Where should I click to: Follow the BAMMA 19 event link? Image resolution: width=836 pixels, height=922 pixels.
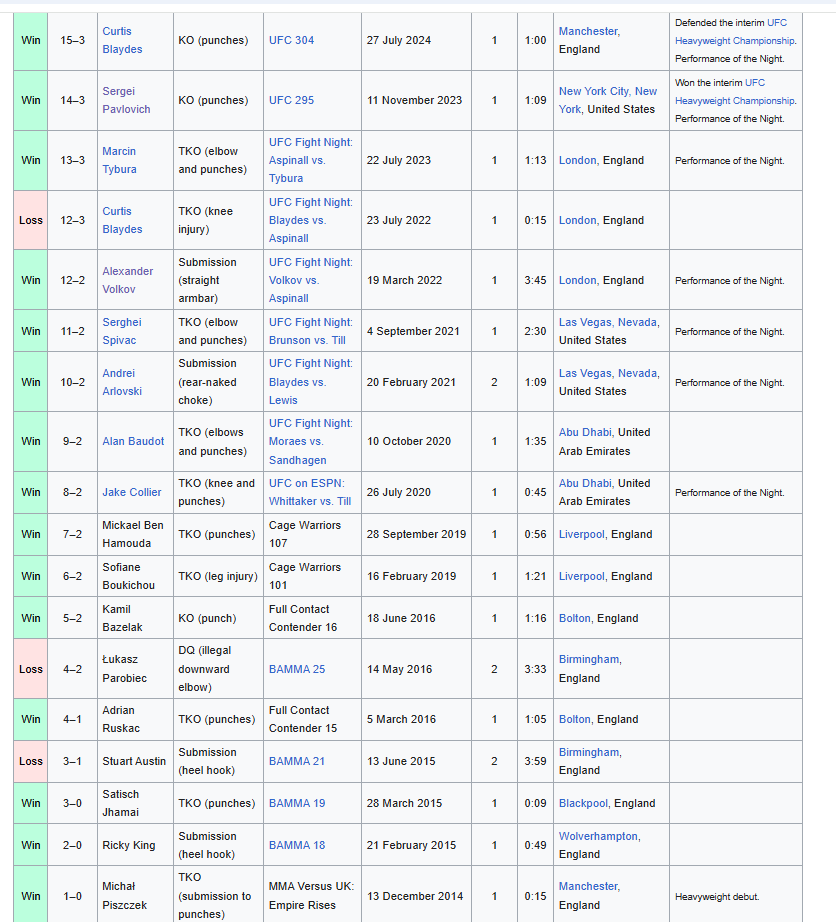click(x=297, y=803)
